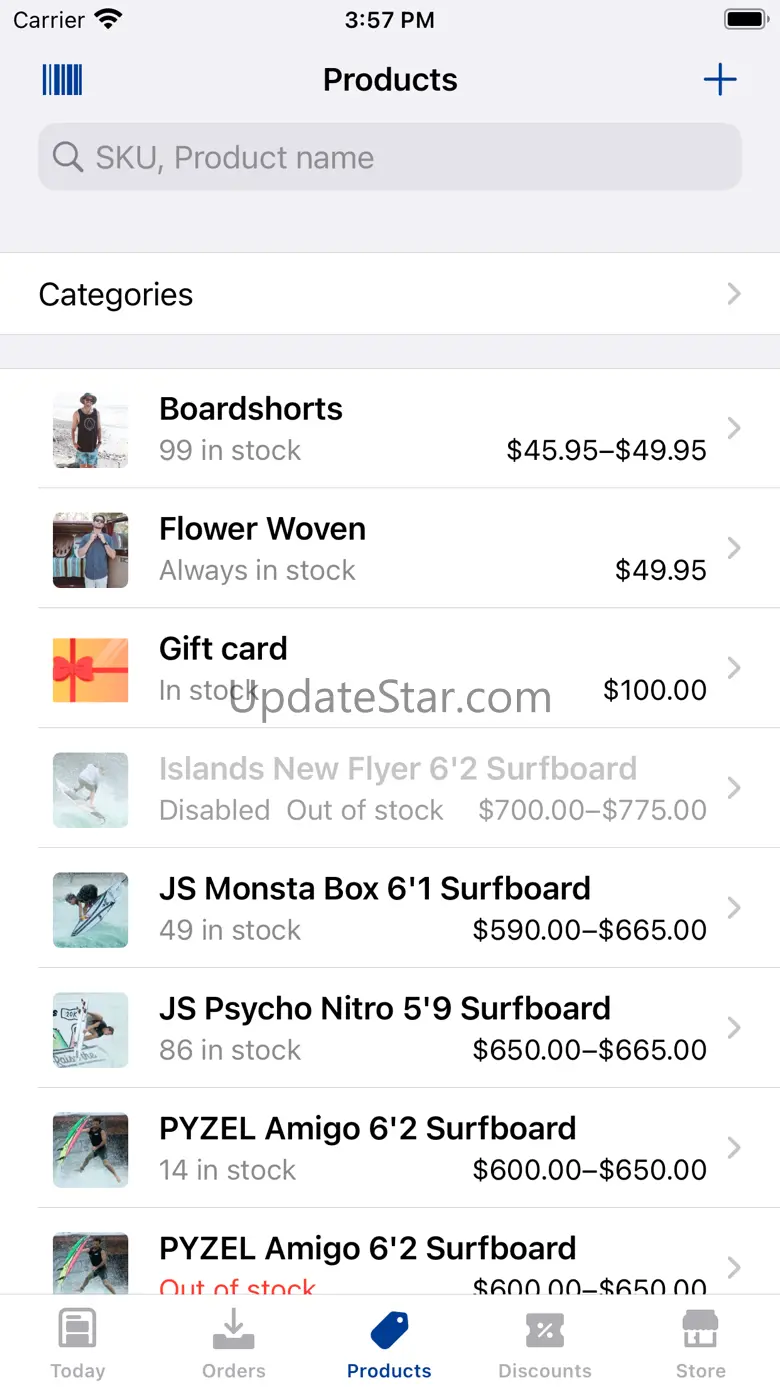
Task: Tap the plus icon to add product
Action: 720,80
